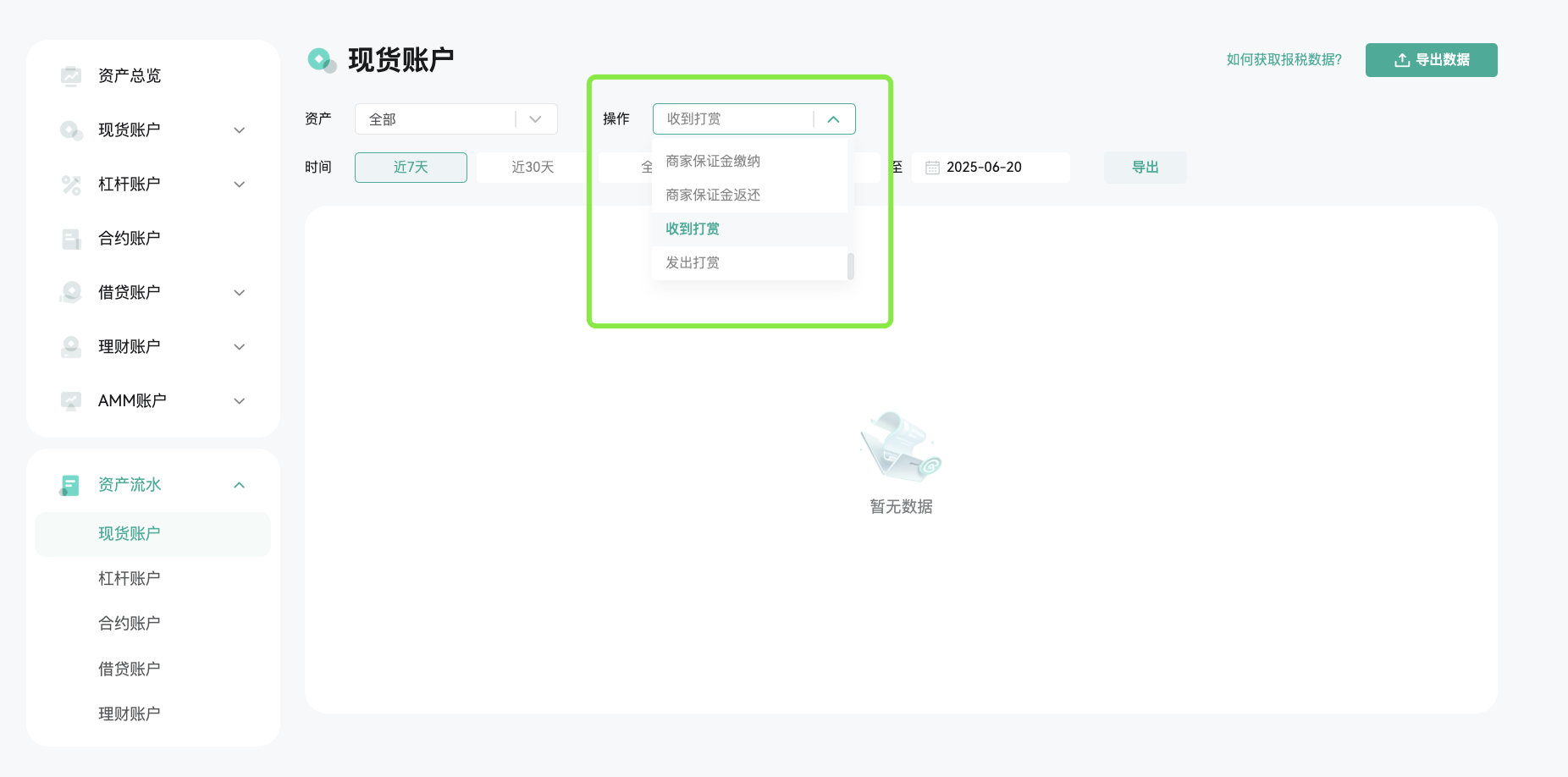Click the 操作 combo box field 收到打赏
1568x777 pixels.
click(x=754, y=119)
